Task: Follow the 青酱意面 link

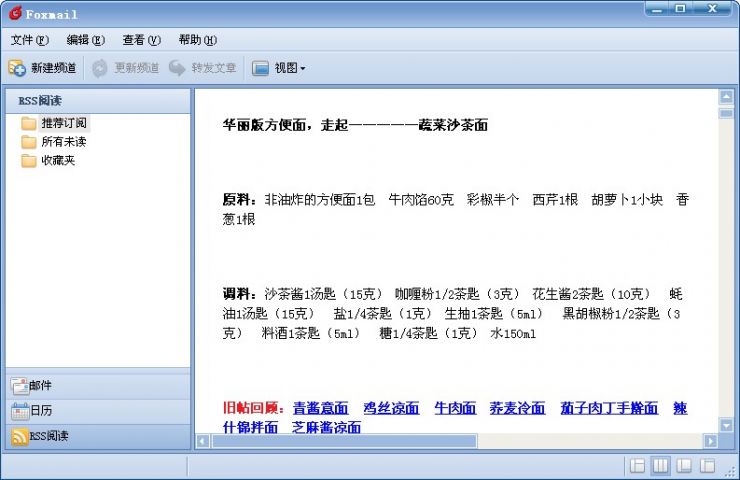Action: click(320, 408)
